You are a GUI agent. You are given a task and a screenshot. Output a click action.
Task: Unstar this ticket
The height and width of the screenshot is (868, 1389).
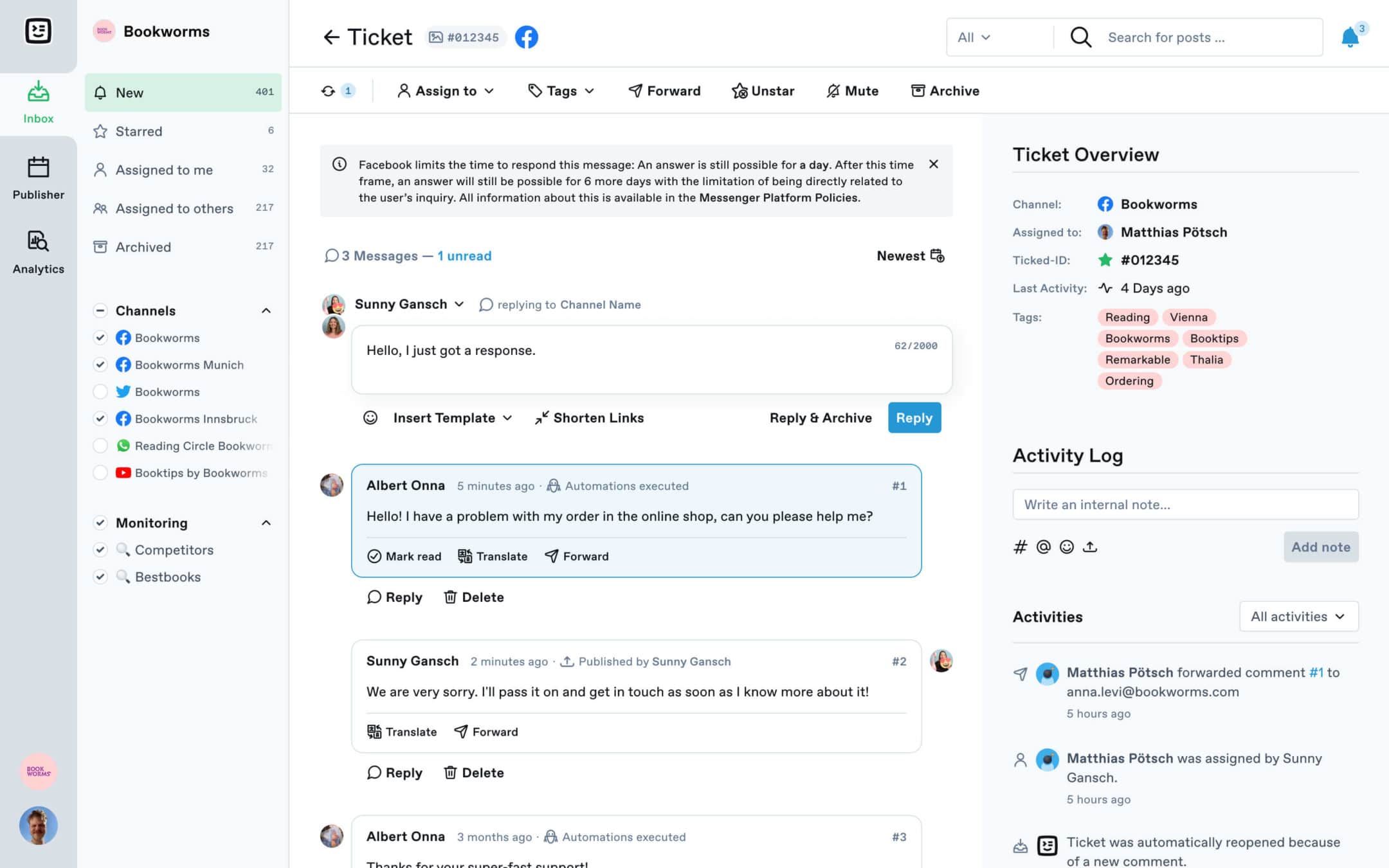click(x=763, y=91)
